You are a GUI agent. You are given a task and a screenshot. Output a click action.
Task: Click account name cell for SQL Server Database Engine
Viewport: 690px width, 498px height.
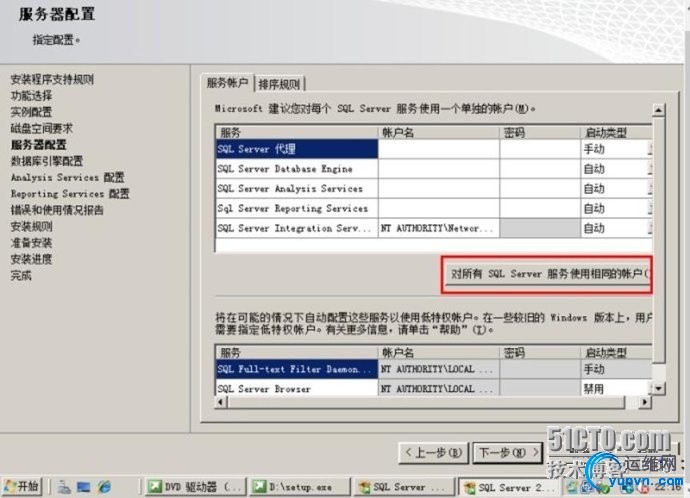[x=439, y=168]
